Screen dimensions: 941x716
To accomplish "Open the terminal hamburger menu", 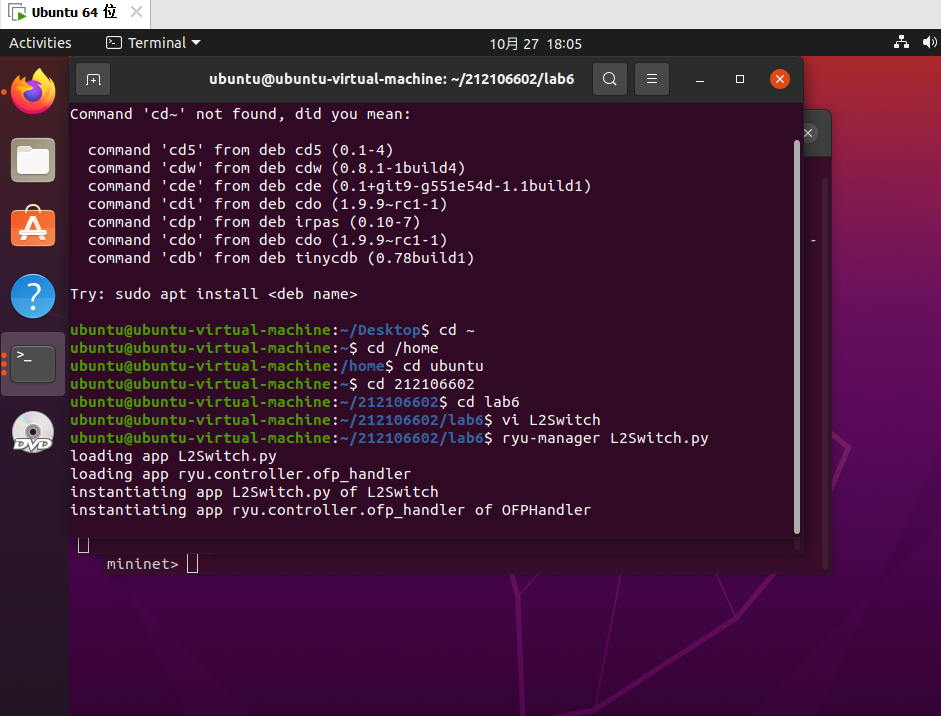I will (x=652, y=79).
